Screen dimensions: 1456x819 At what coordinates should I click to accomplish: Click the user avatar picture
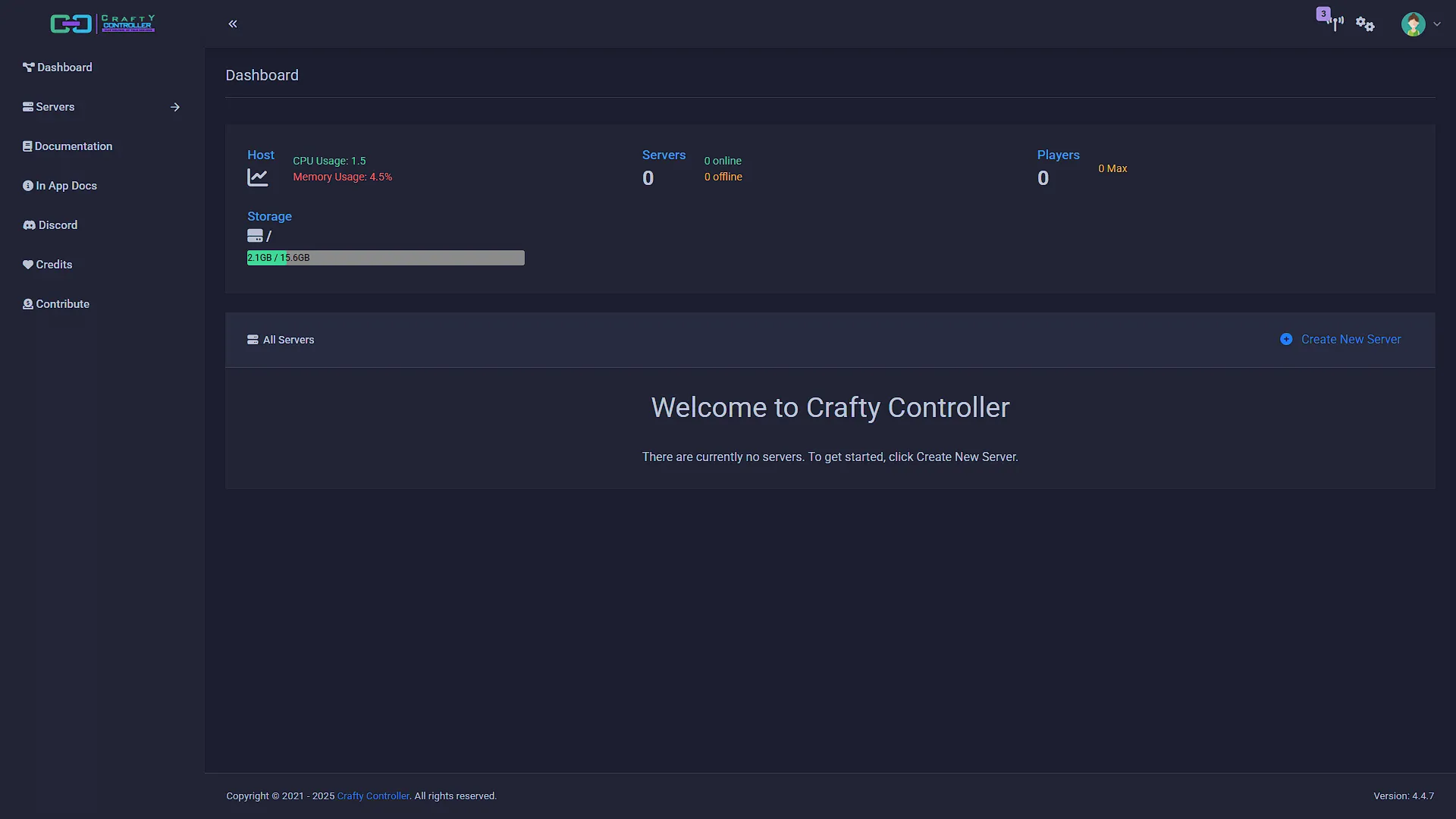click(1413, 24)
